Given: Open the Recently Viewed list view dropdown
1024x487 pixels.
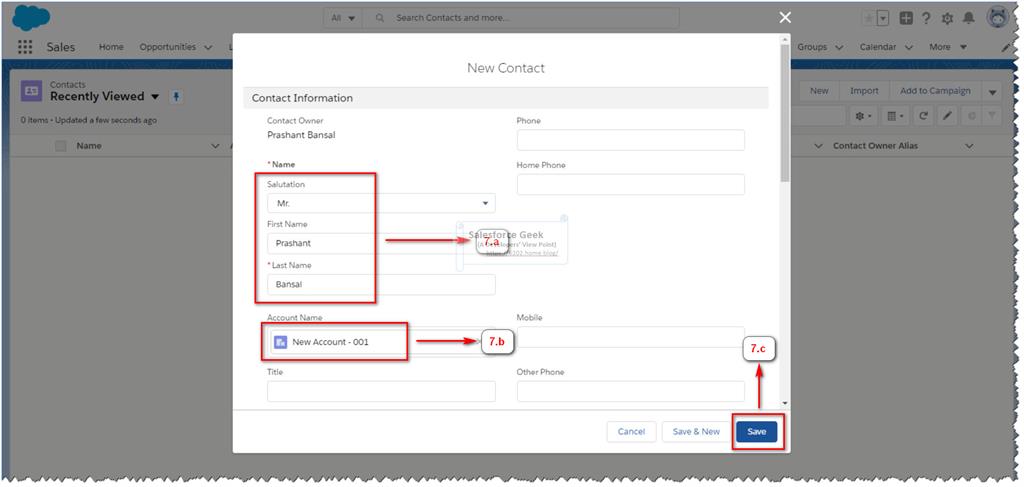Looking at the screenshot, I should (x=155, y=97).
